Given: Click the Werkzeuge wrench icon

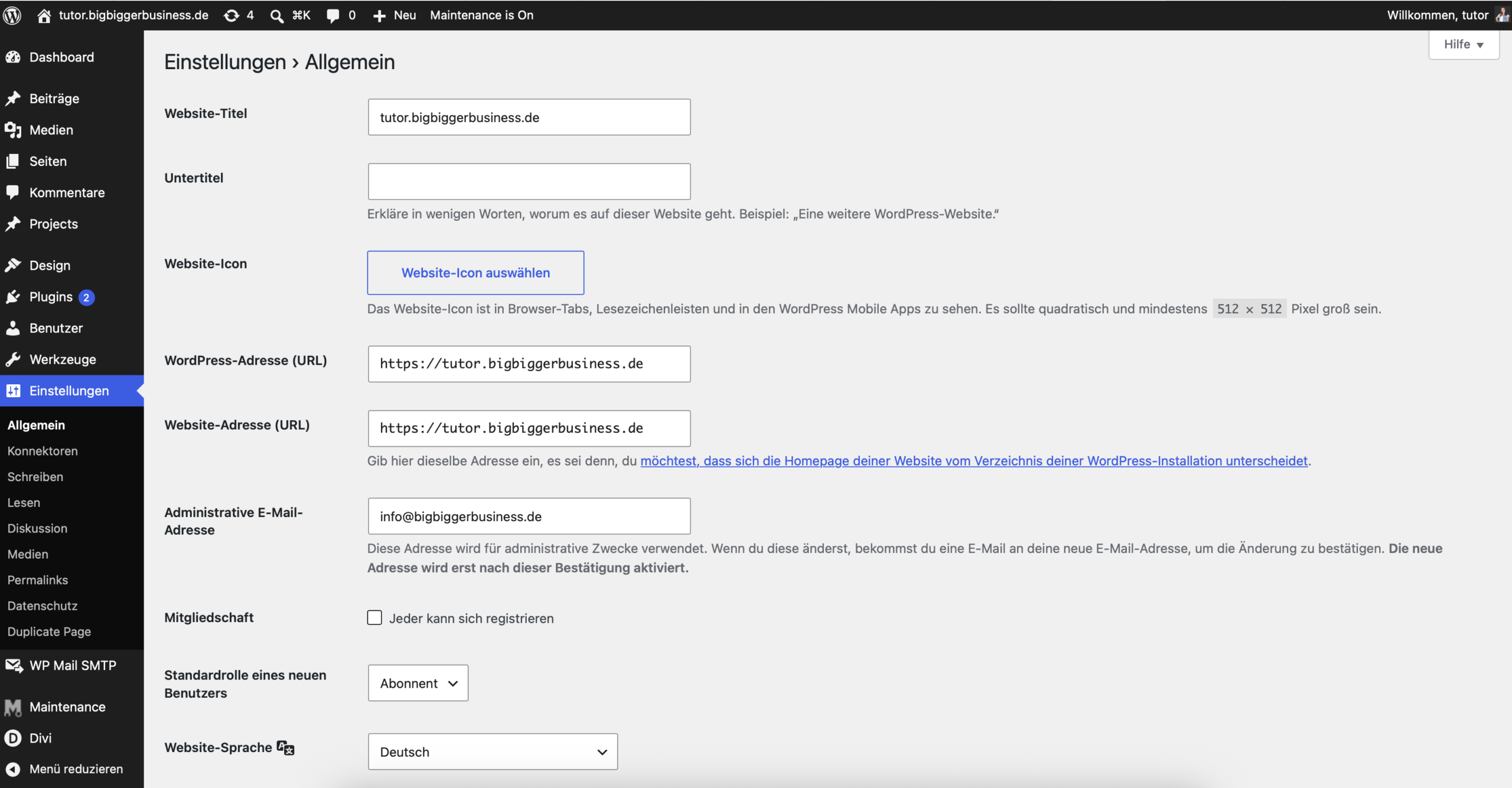Looking at the screenshot, I should (13, 359).
